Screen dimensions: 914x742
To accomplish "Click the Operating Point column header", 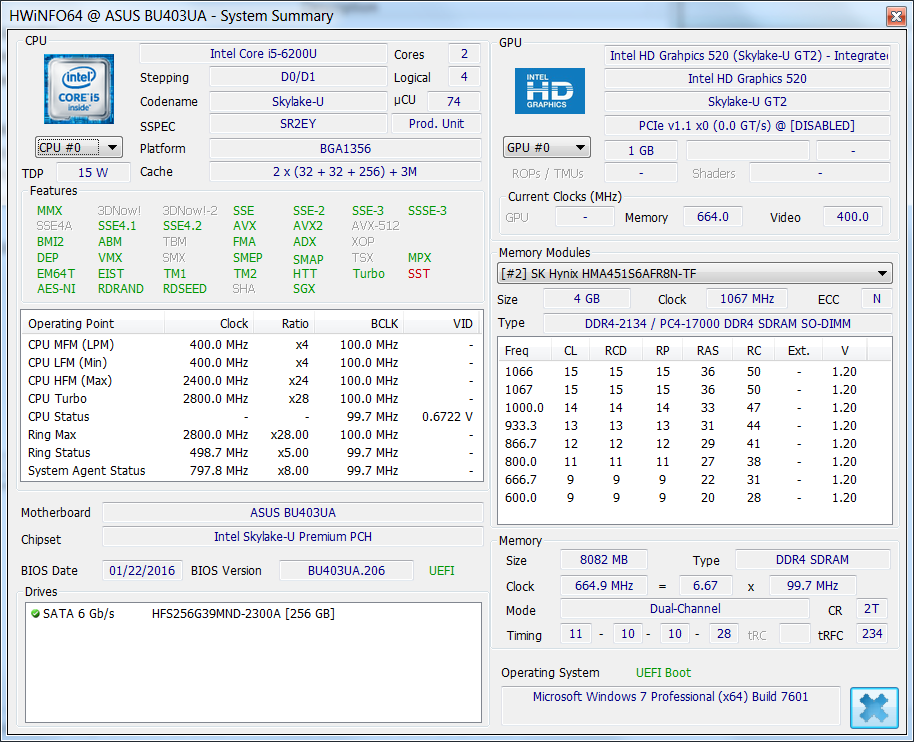I will coord(93,323).
